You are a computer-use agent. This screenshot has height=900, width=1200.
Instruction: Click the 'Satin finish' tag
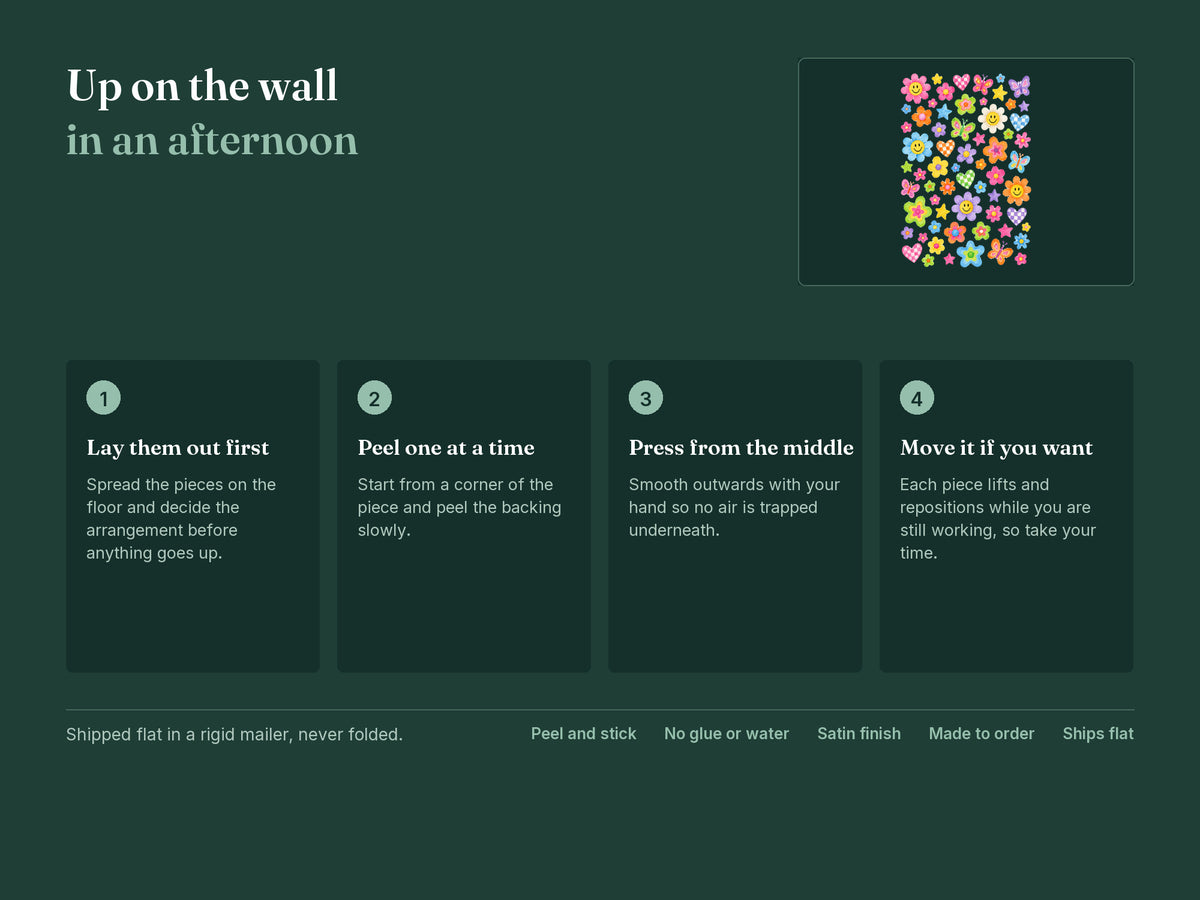(859, 734)
